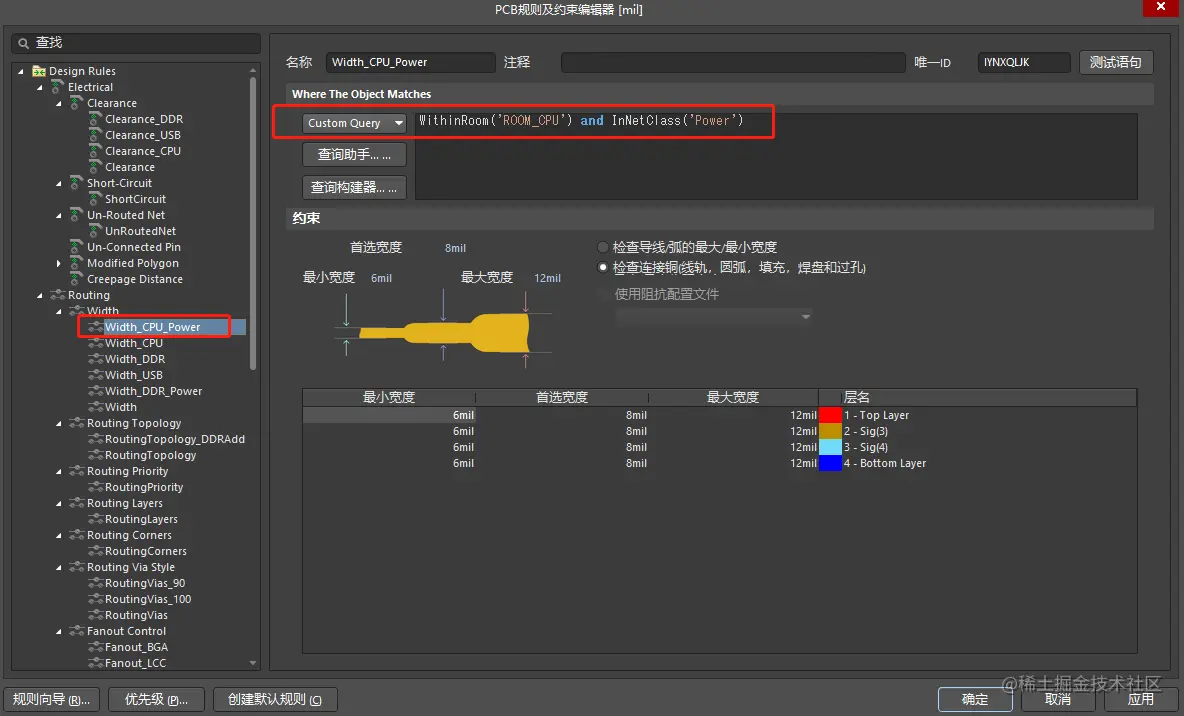Screen dimensions: 1184x716
Task: Open the 查询助手 helper button
Action: coord(354,154)
